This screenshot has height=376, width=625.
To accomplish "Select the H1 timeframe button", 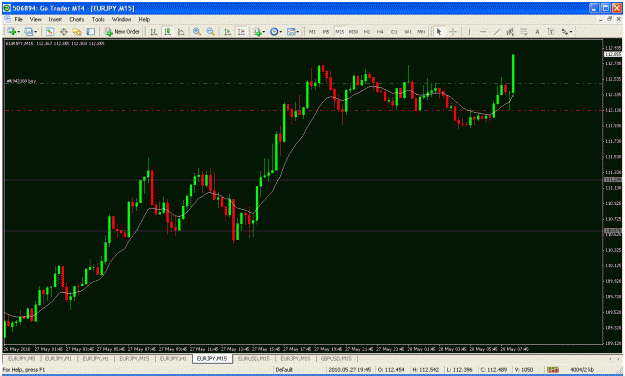I will 367,31.
